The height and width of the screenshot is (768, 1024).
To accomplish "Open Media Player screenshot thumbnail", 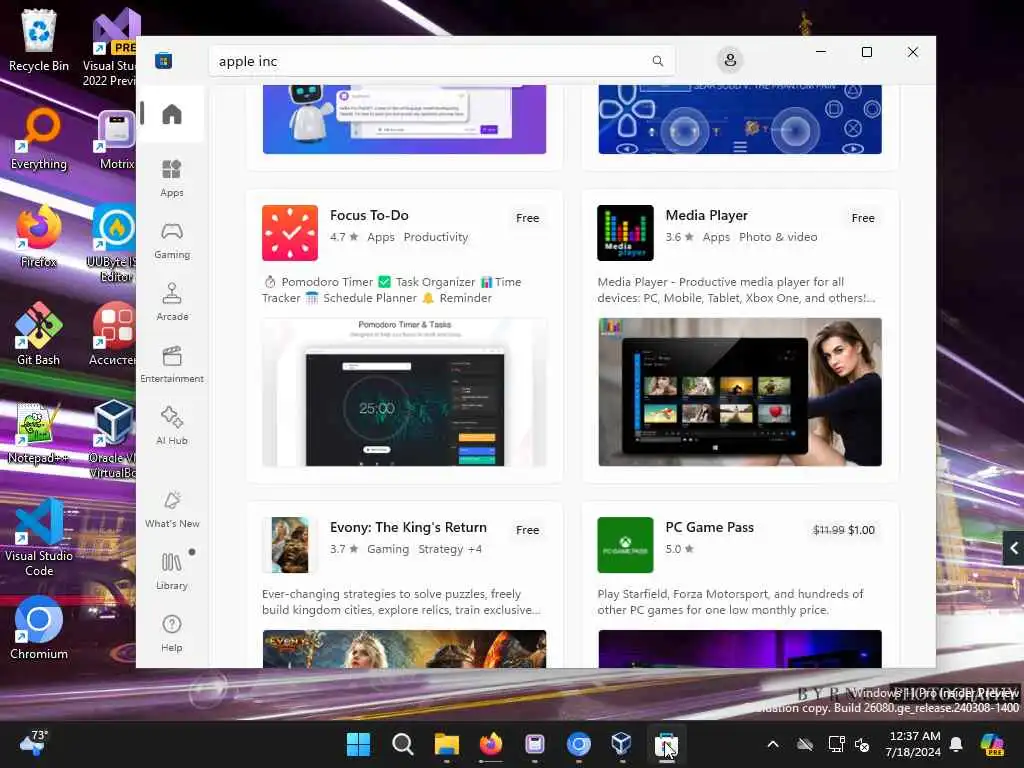I will coord(740,392).
